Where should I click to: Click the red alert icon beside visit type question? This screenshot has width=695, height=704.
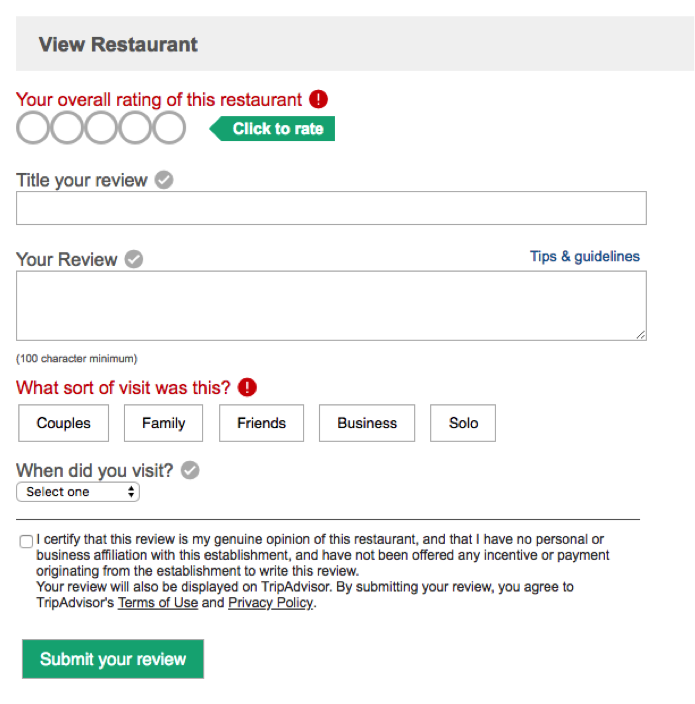tap(247, 387)
